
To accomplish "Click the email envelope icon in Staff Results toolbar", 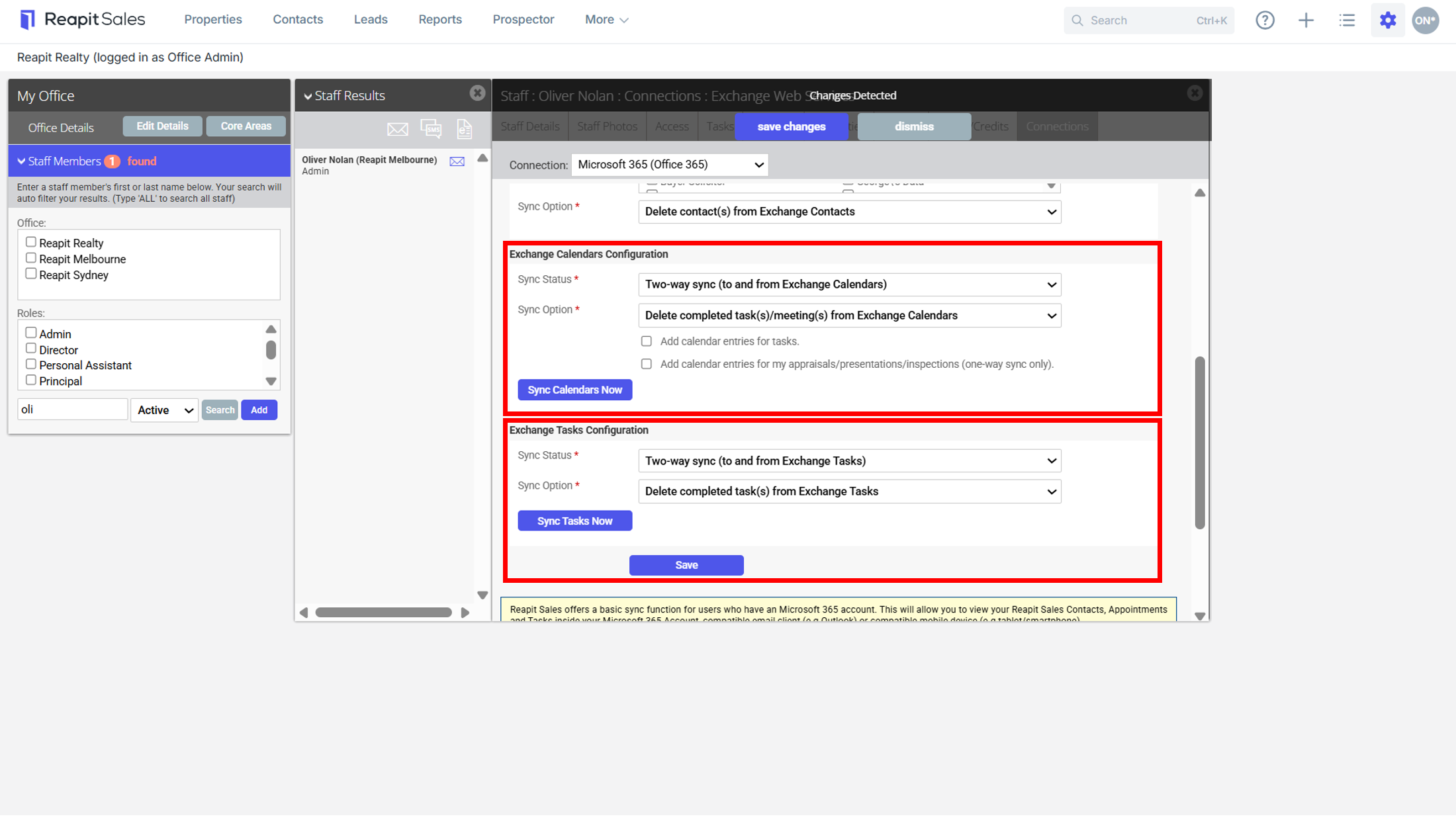I will [397, 129].
